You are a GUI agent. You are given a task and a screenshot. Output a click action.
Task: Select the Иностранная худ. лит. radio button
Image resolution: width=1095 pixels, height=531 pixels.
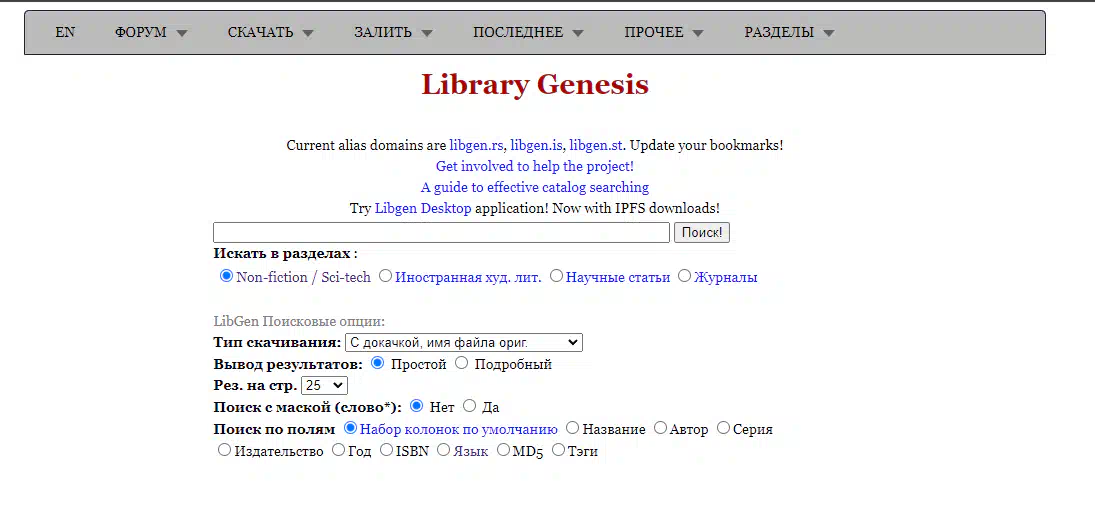click(385, 276)
